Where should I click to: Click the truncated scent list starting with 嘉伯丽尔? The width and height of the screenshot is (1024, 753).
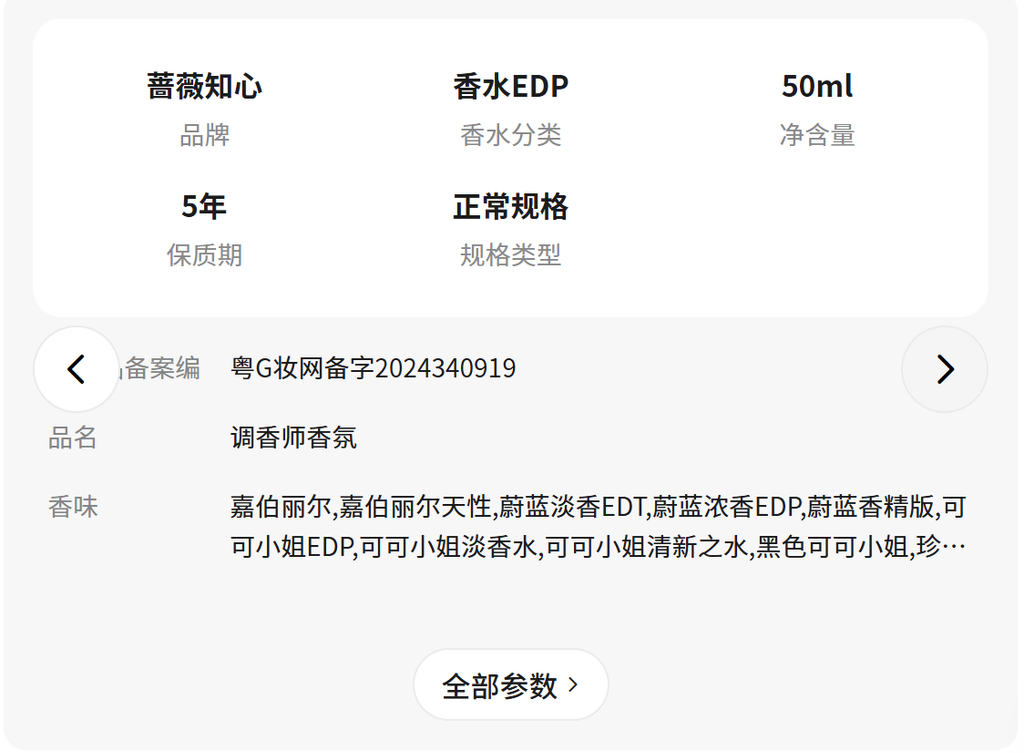tap(597, 527)
